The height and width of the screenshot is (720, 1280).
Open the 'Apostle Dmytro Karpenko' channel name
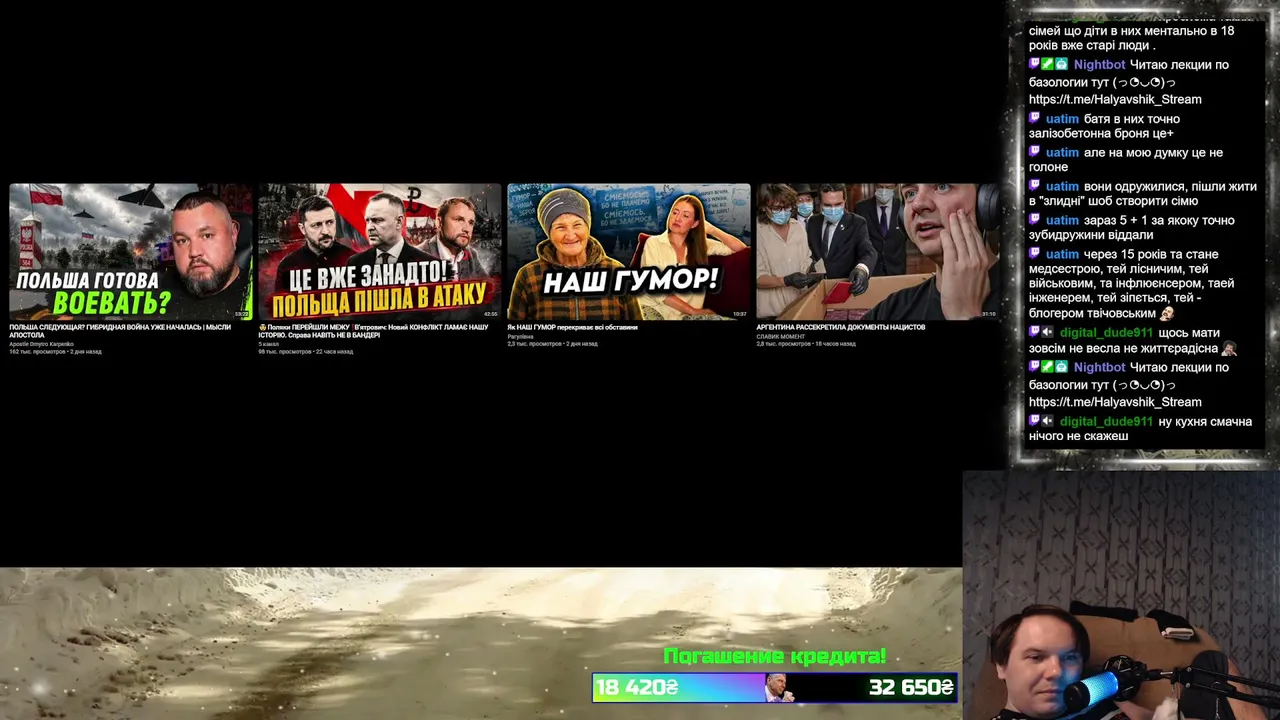41,344
